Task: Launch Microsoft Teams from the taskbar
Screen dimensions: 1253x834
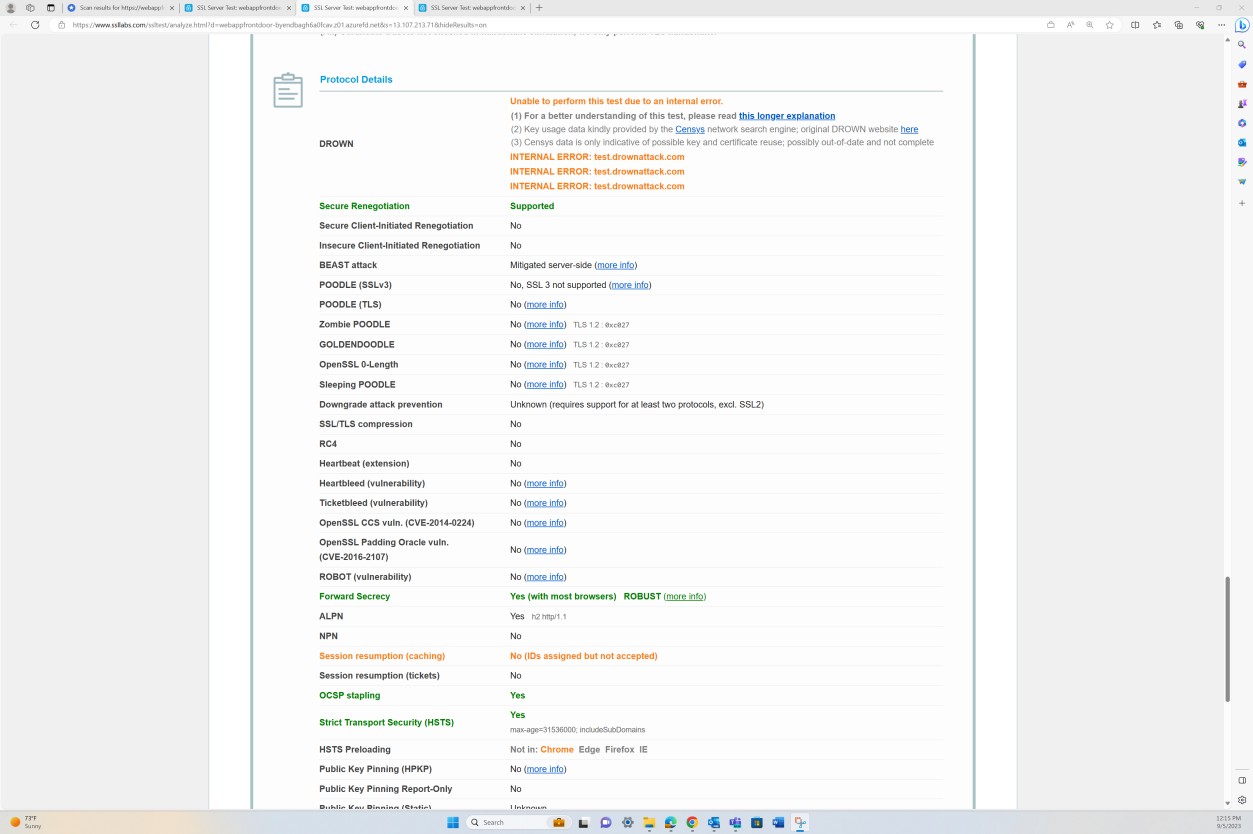Action: (x=735, y=822)
